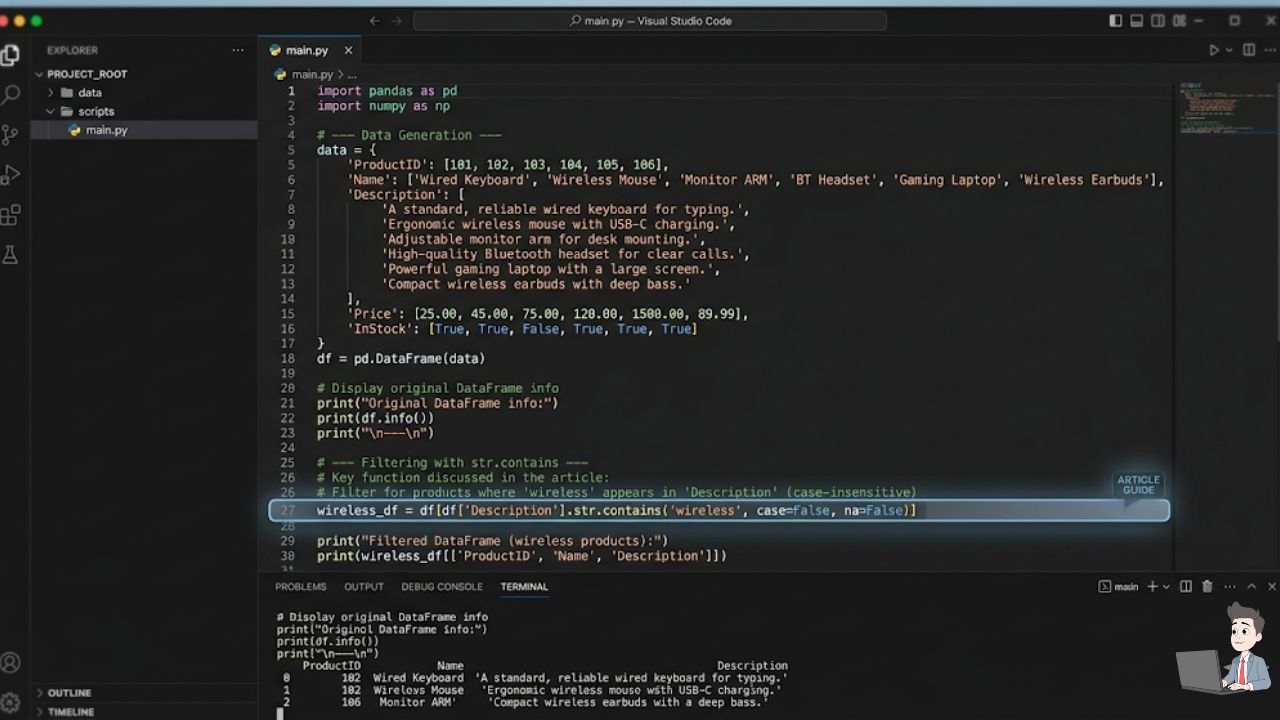Click the Filtering with str.contains comment
The image size is (1280, 720).
(x=452, y=462)
